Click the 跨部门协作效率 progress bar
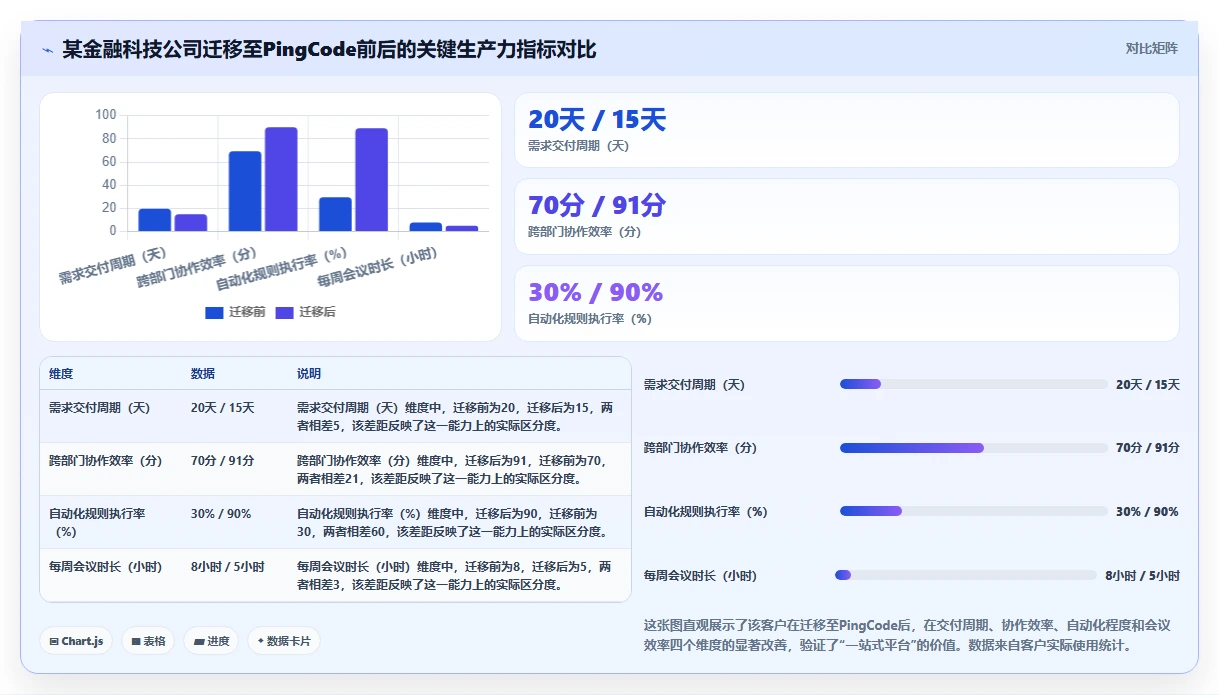Screen dimensions: 1219x695 pos(974,448)
